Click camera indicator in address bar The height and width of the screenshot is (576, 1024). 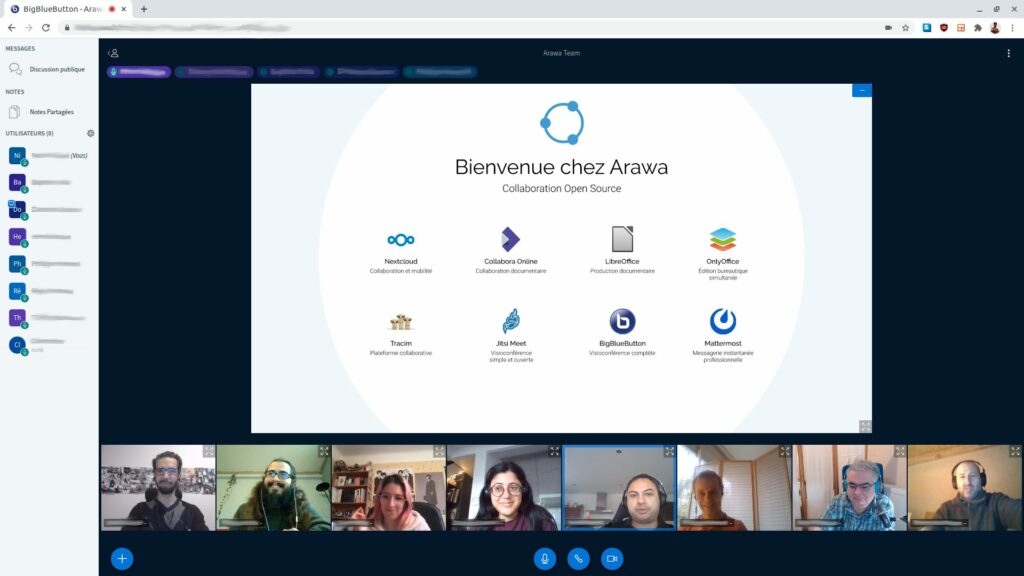click(x=888, y=28)
